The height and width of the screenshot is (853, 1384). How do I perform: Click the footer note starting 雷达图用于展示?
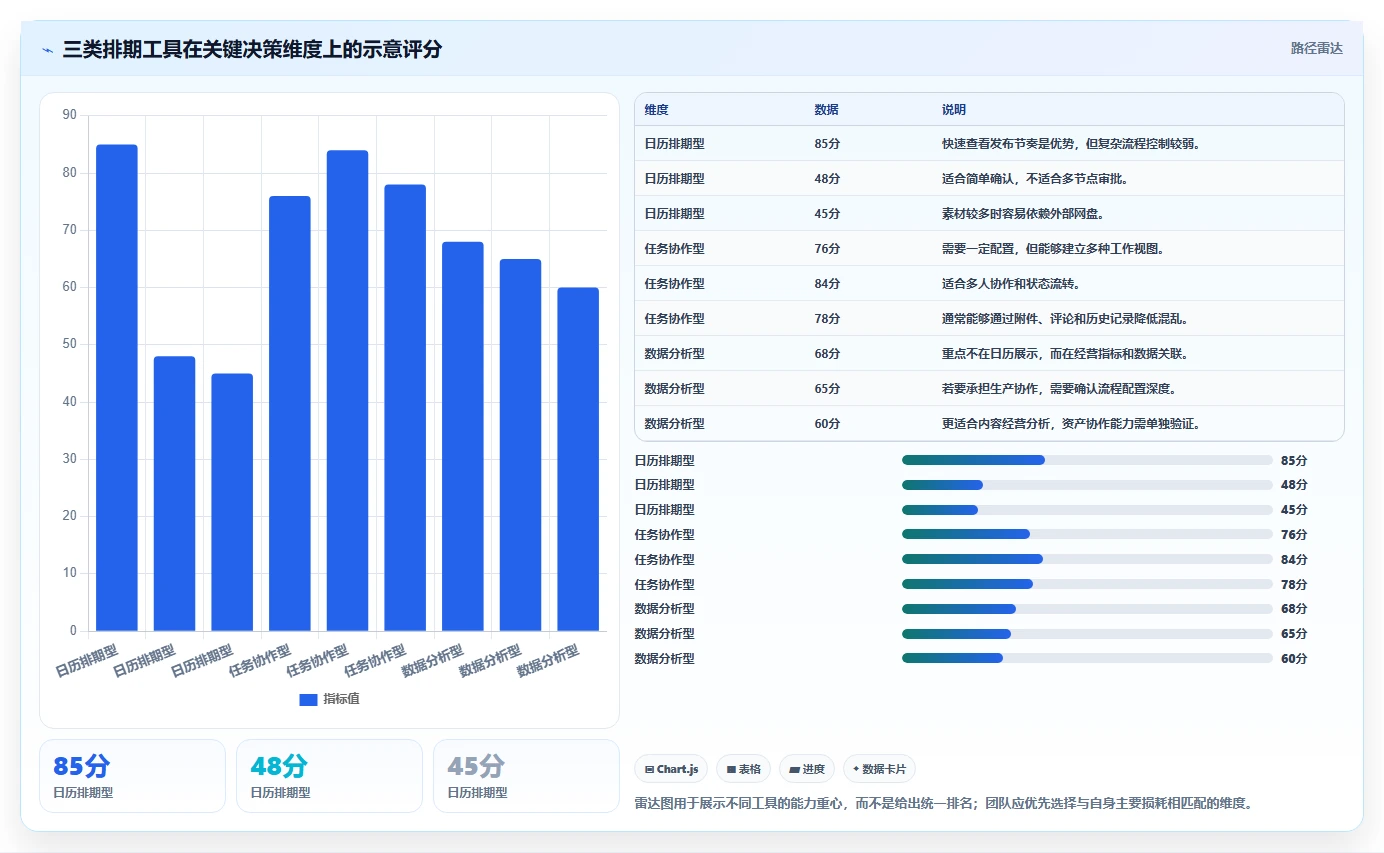click(x=944, y=802)
